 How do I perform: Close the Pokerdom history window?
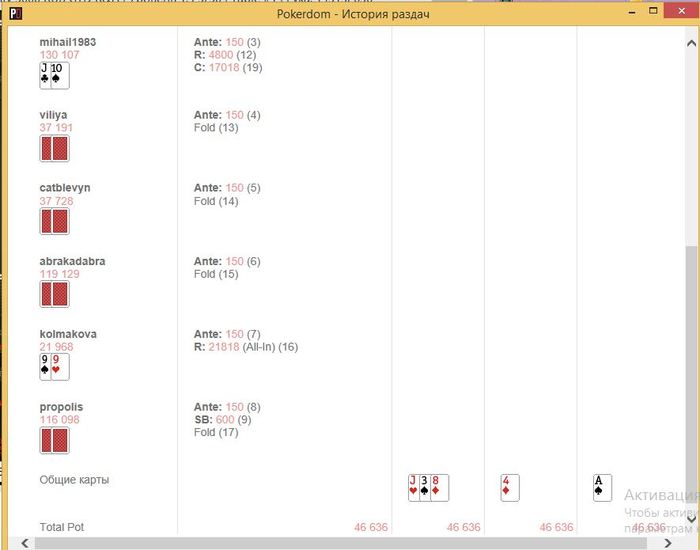coord(681,11)
